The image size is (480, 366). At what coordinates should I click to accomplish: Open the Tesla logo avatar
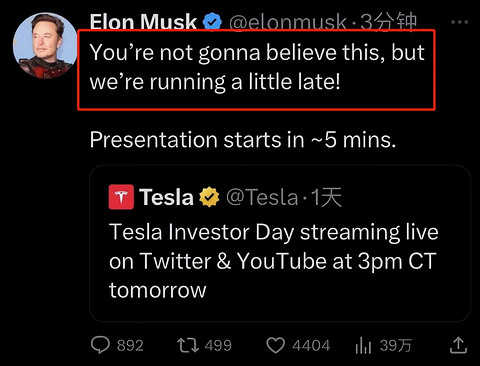tap(121, 197)
